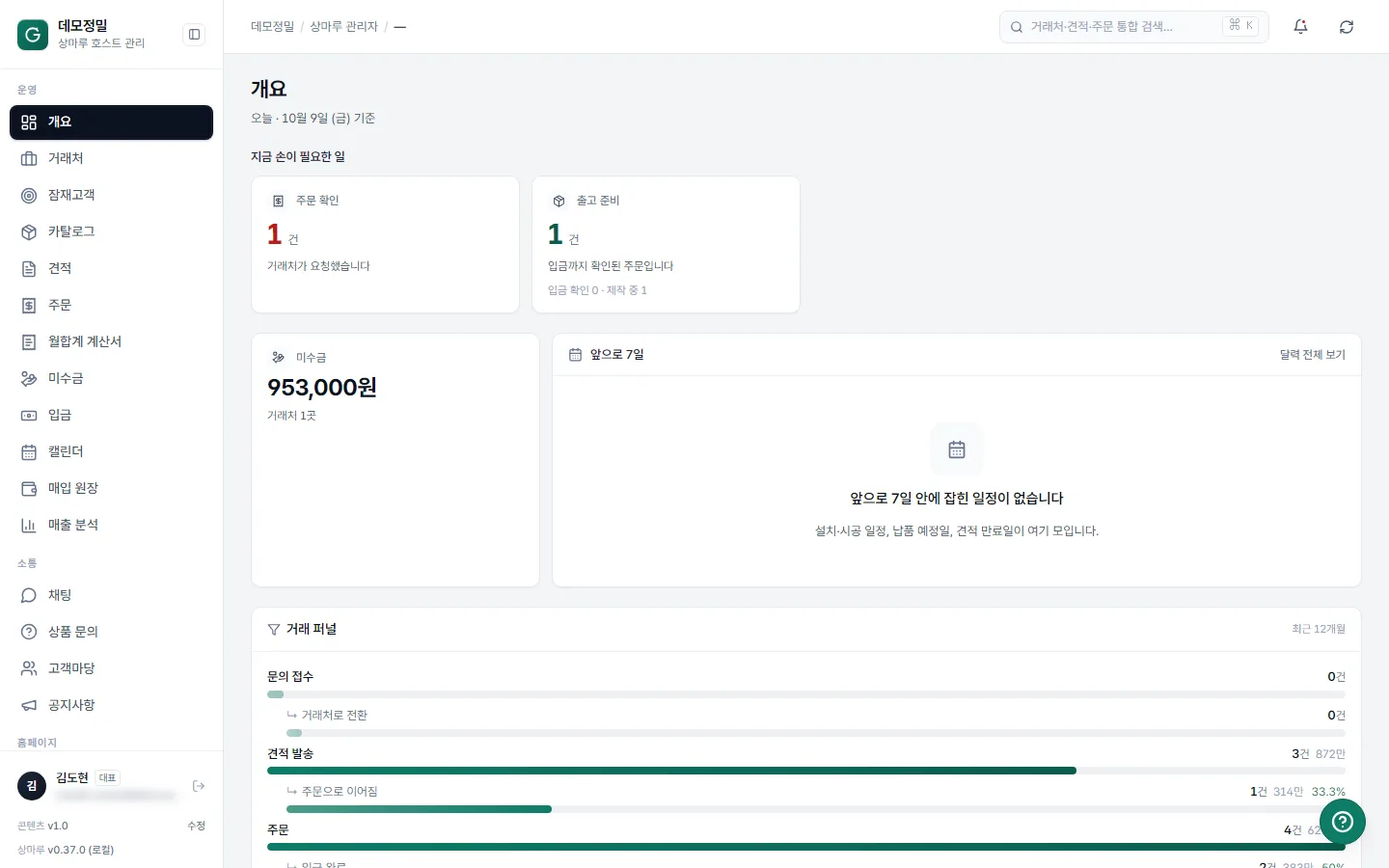Open the 개요 menu item
The height and width of the screenshot is (868, 1389).
111,122
